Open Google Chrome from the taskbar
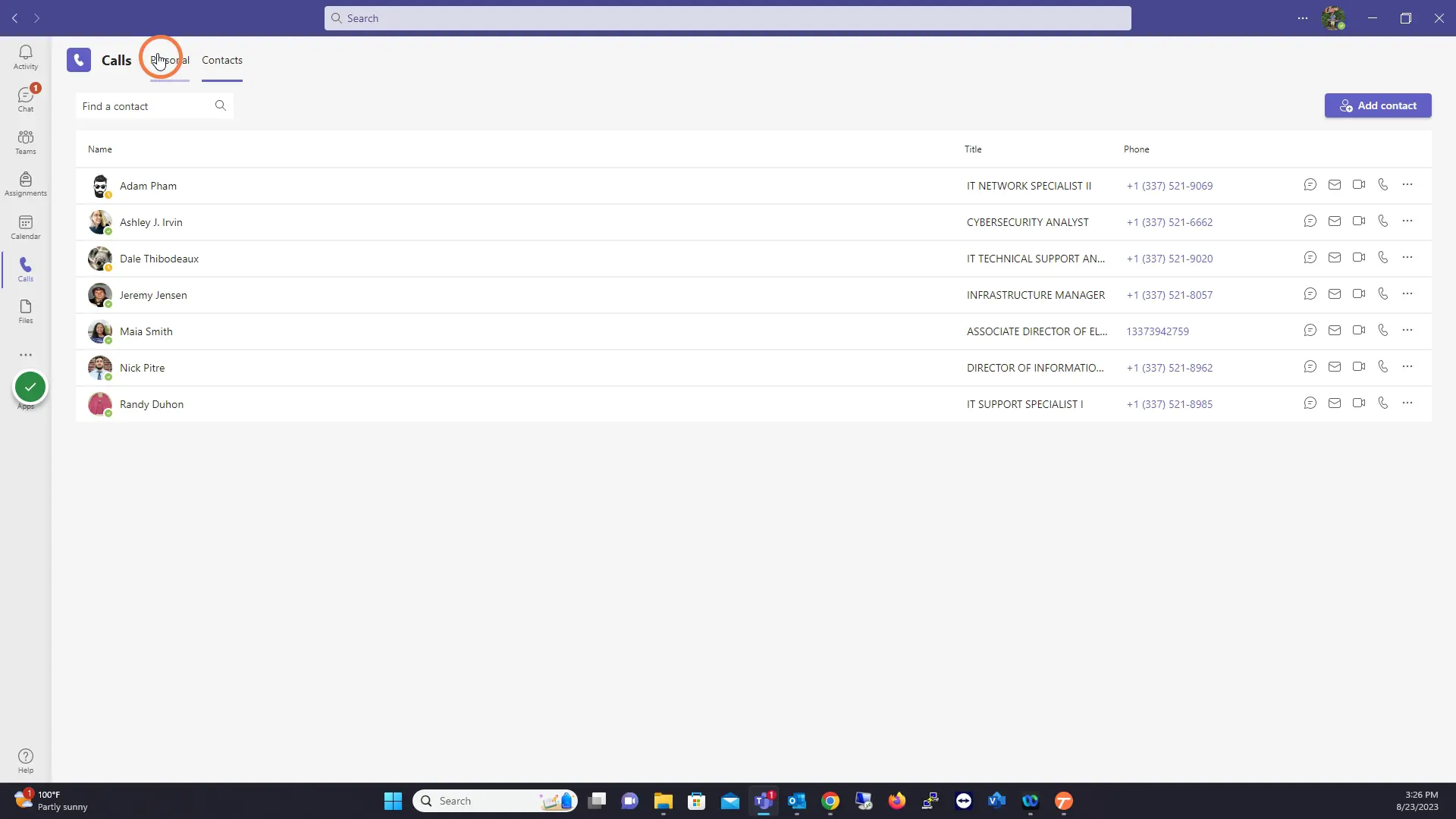Screen dimensions: 1456x819 click(x=830, y=801)
